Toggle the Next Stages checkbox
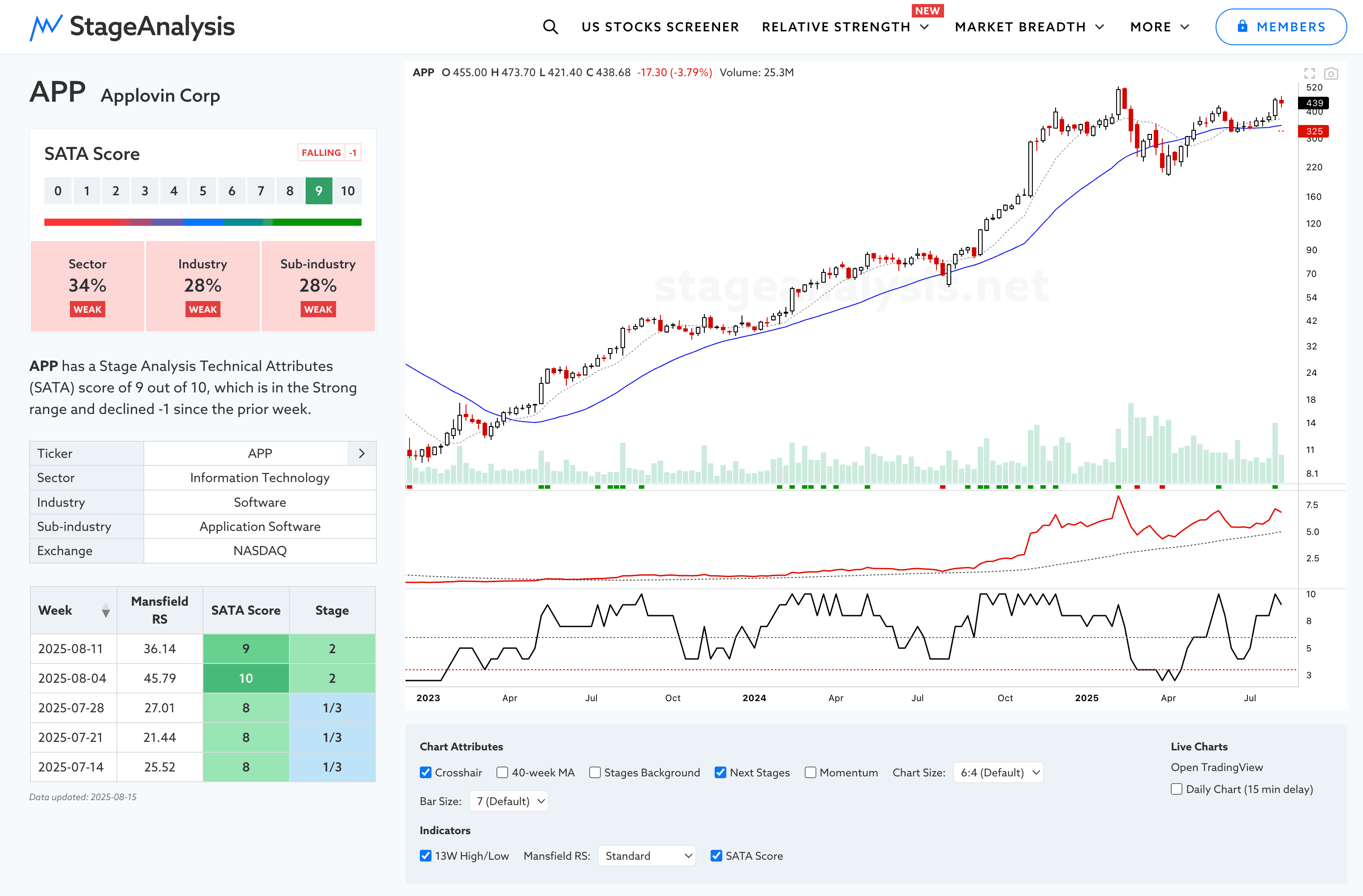The width and height of the screenshot is (1363, 896). point(720,772)
